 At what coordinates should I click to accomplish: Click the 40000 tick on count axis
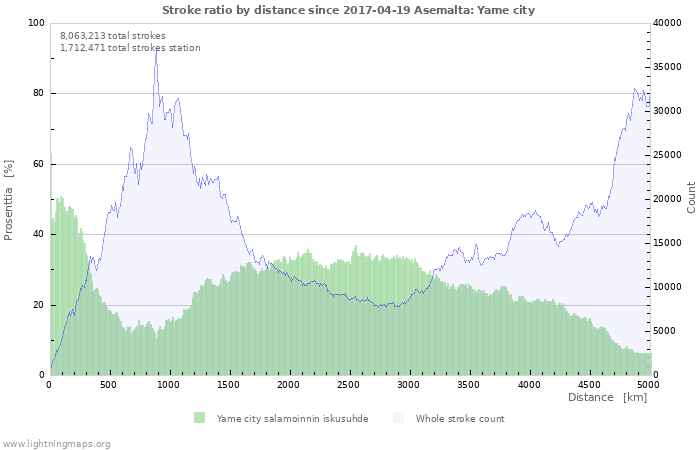pyautogui.click(x=667, y=23)
